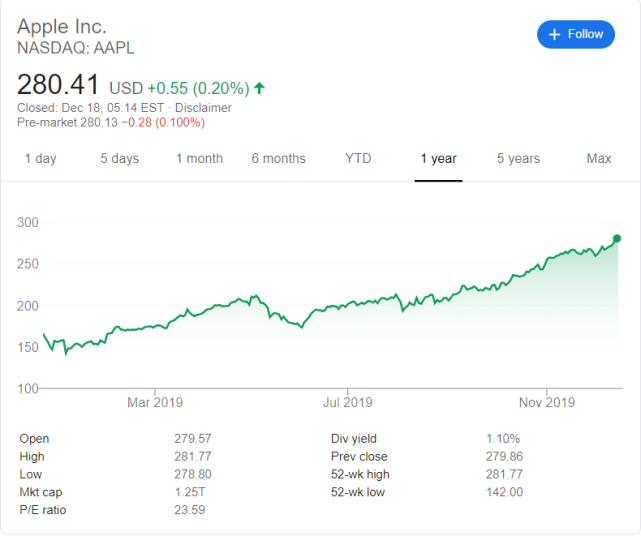Click the 280.41 current price
Viewport: 641px width, 536px height.
pos(58,84)
